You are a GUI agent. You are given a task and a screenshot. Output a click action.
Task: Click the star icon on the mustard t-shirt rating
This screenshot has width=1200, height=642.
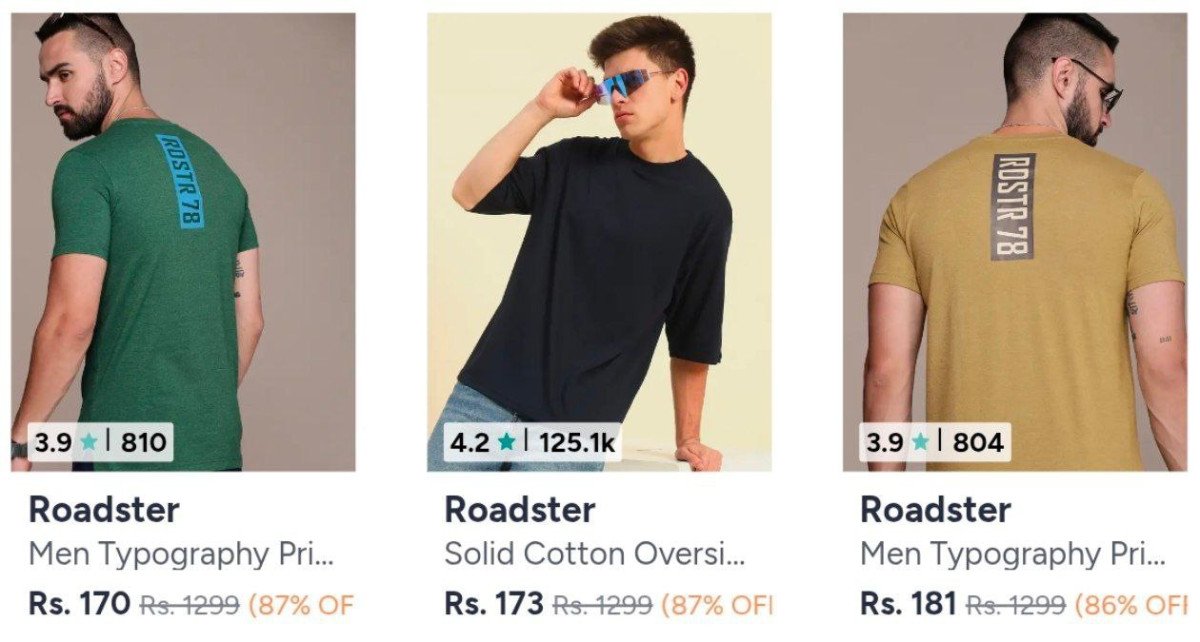[x=920, y=442]
